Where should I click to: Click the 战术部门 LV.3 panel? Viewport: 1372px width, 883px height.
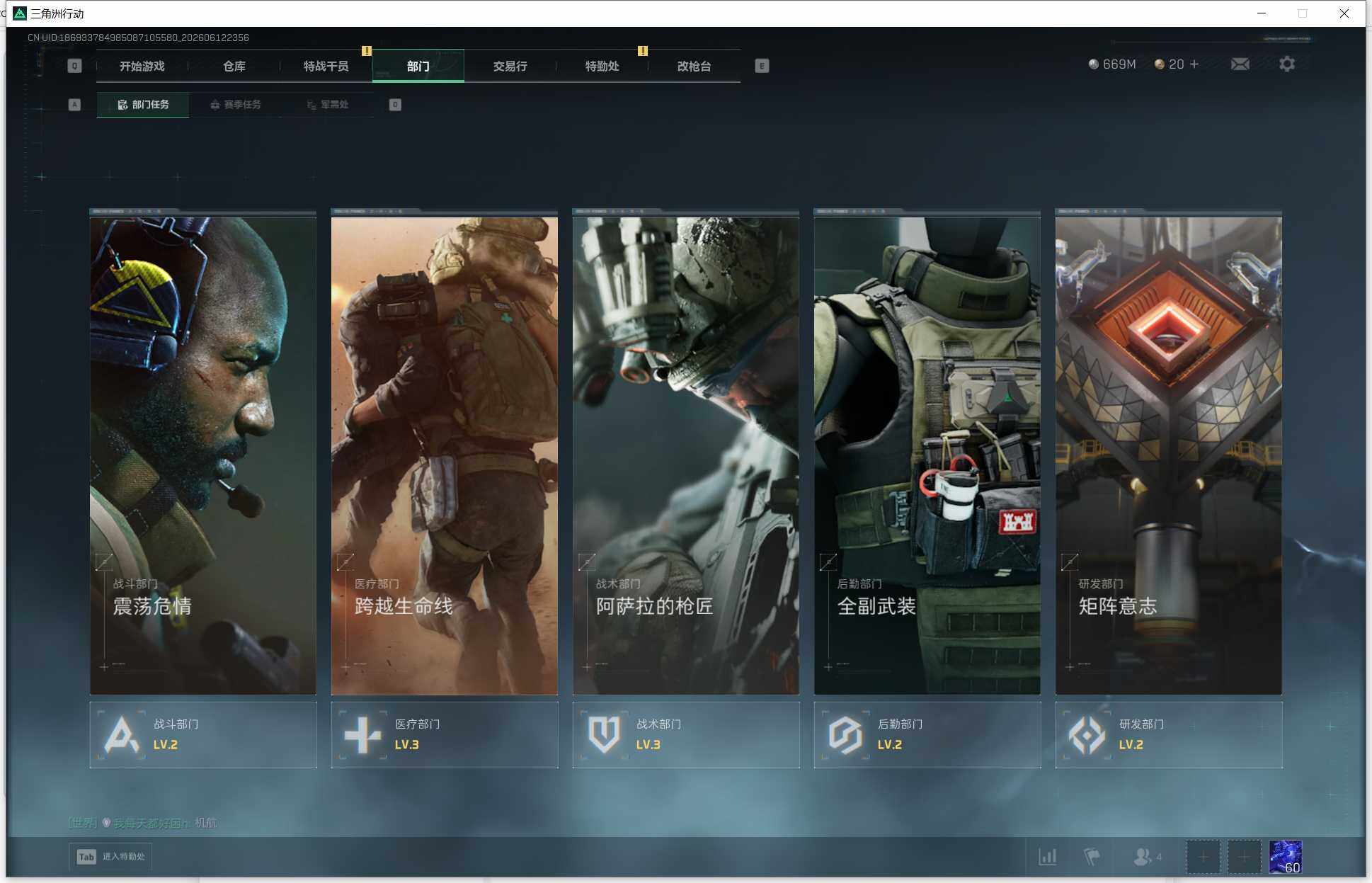point(686,734)
